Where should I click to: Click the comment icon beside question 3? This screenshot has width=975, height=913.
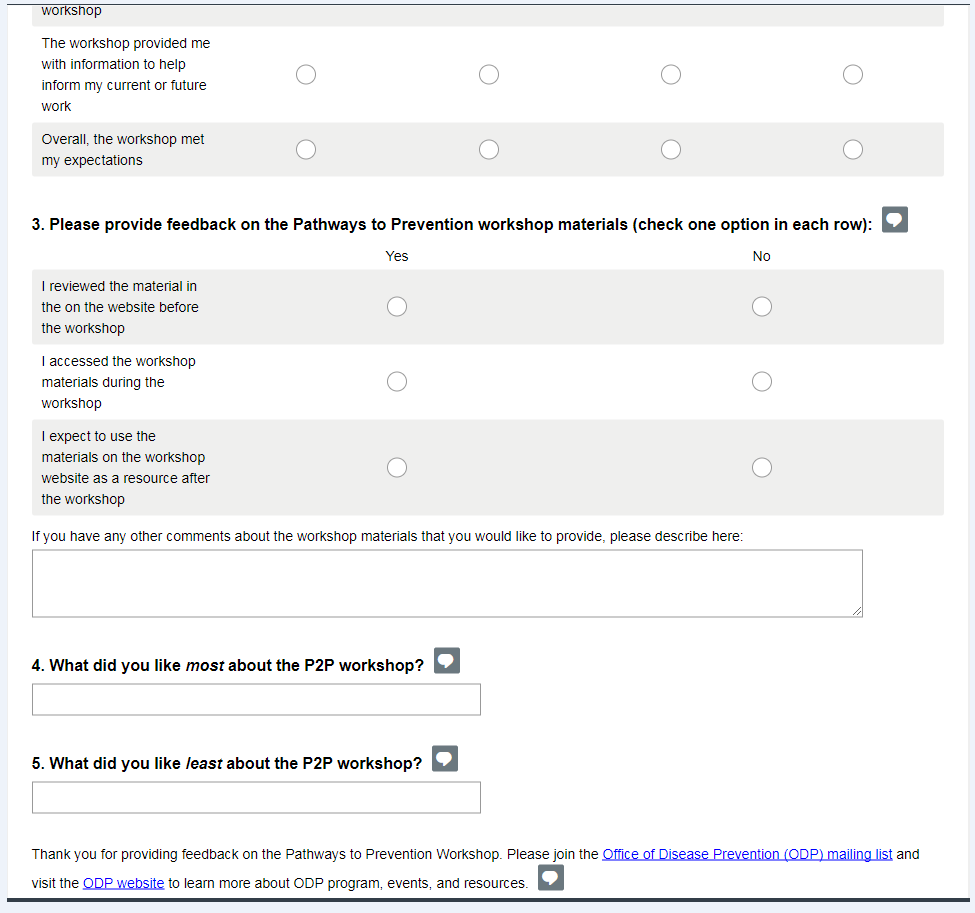[894, 220]
